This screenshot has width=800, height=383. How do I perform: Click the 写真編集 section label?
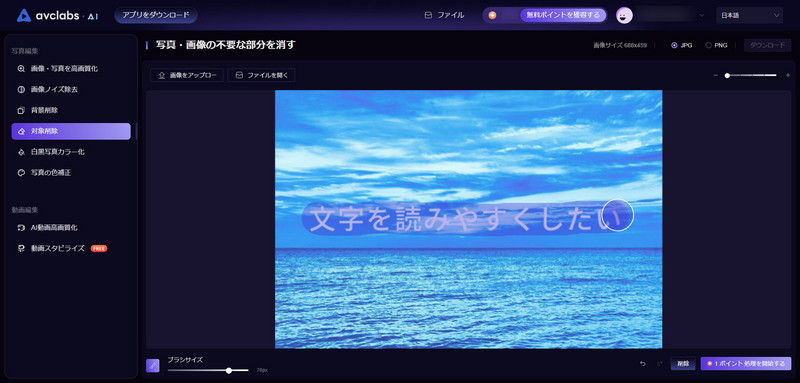25,51
